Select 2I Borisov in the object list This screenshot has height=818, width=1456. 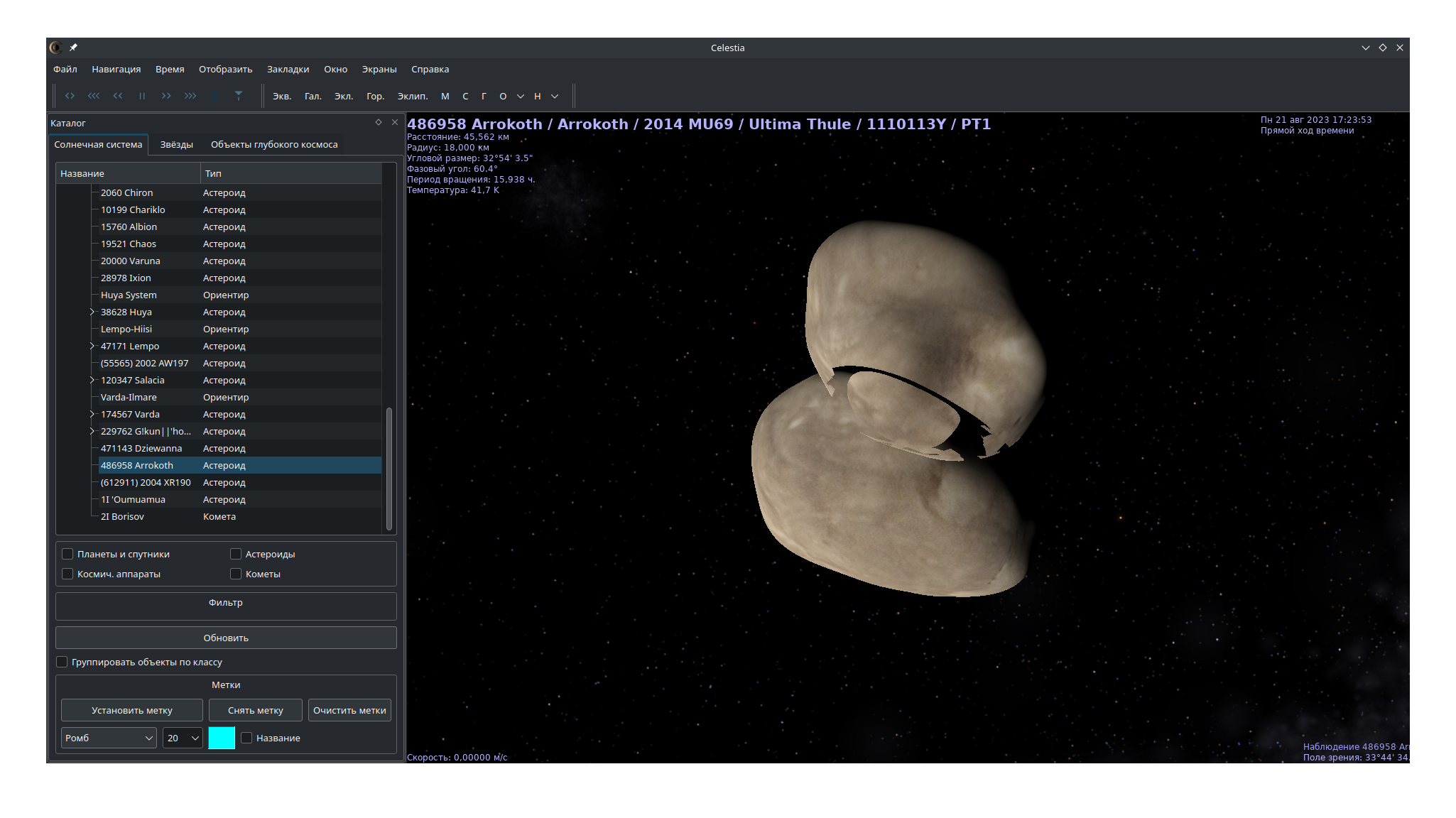pos(122,516)
